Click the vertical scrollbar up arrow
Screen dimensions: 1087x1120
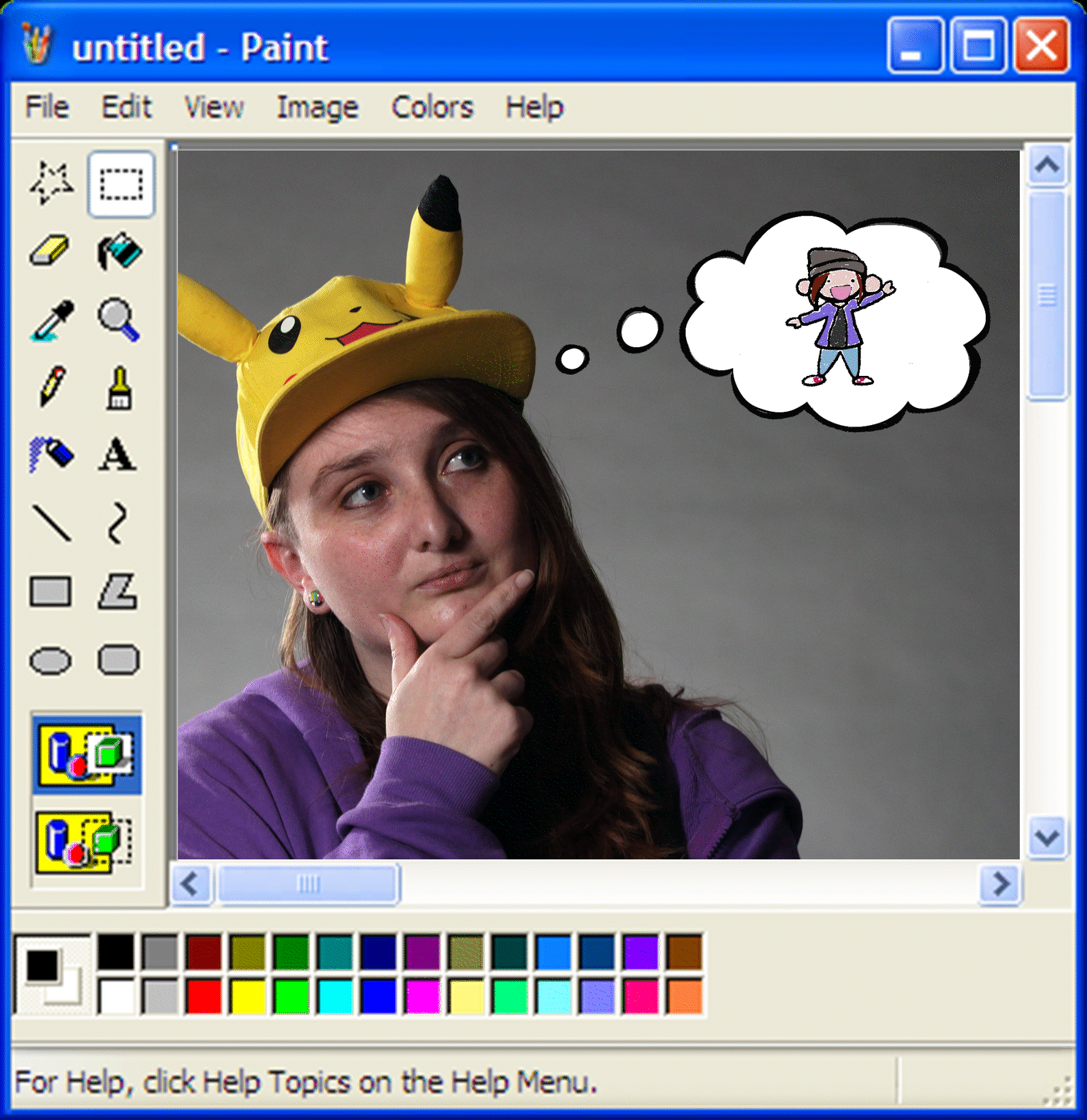pyautogui.click(x=1047, y=166)
